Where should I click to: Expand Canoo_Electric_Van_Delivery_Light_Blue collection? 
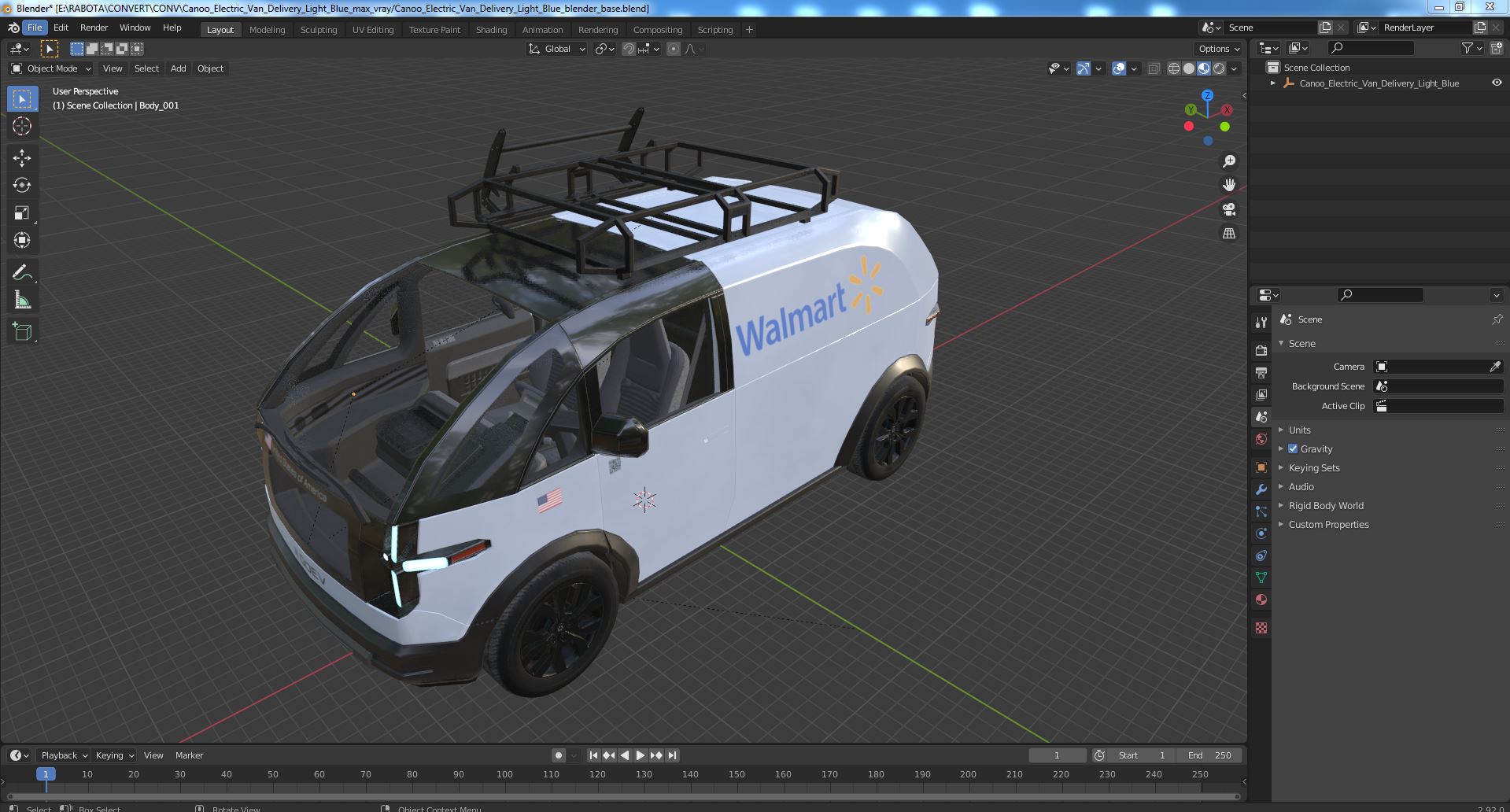tap(1273, 83)
